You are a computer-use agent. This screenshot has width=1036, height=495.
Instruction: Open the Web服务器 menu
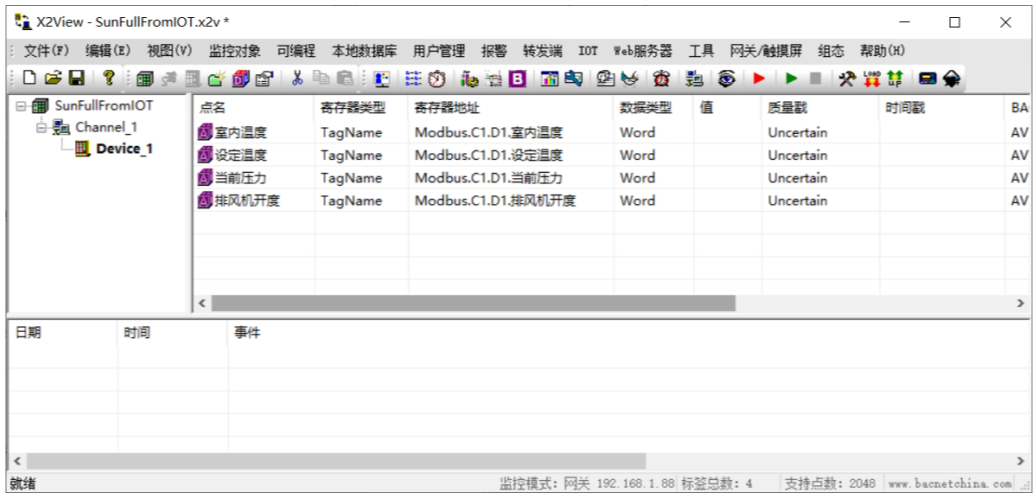point(643,51)
